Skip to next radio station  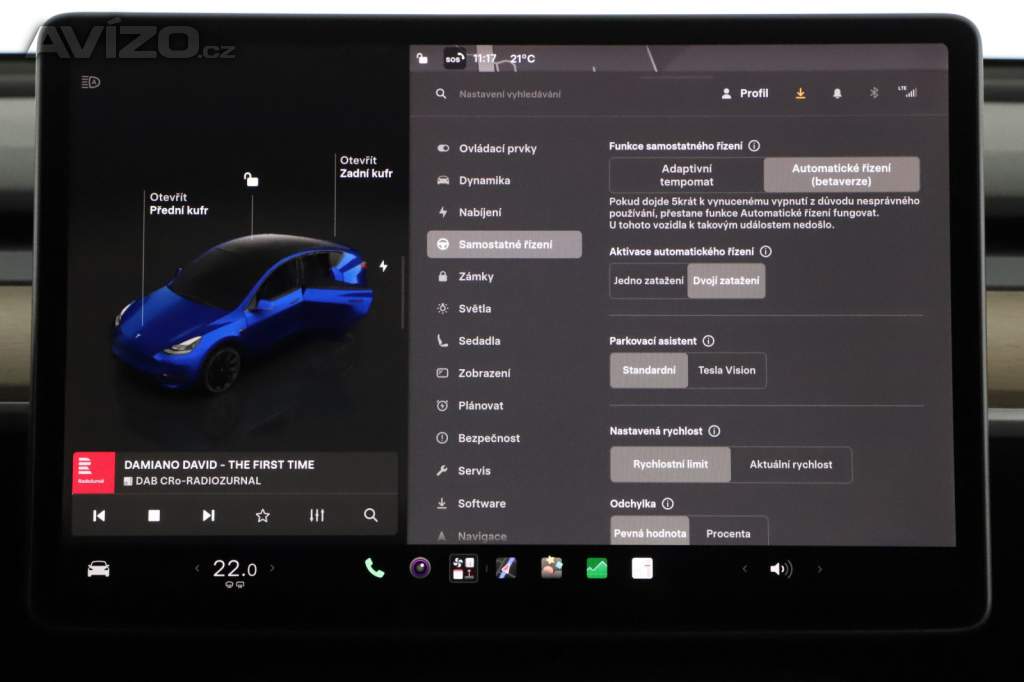coord(208,515)
